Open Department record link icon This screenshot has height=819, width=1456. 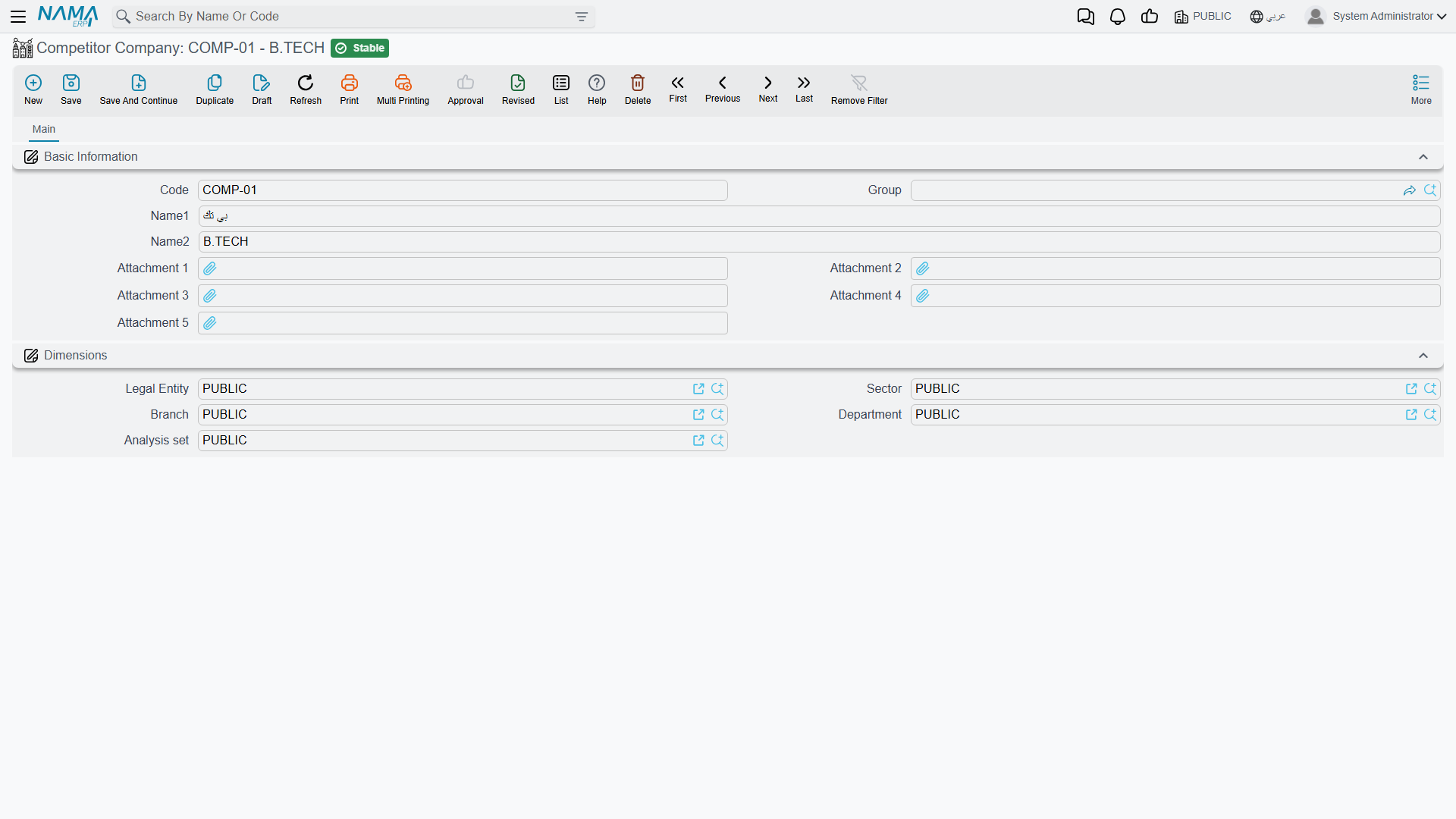coord(1411,415)
